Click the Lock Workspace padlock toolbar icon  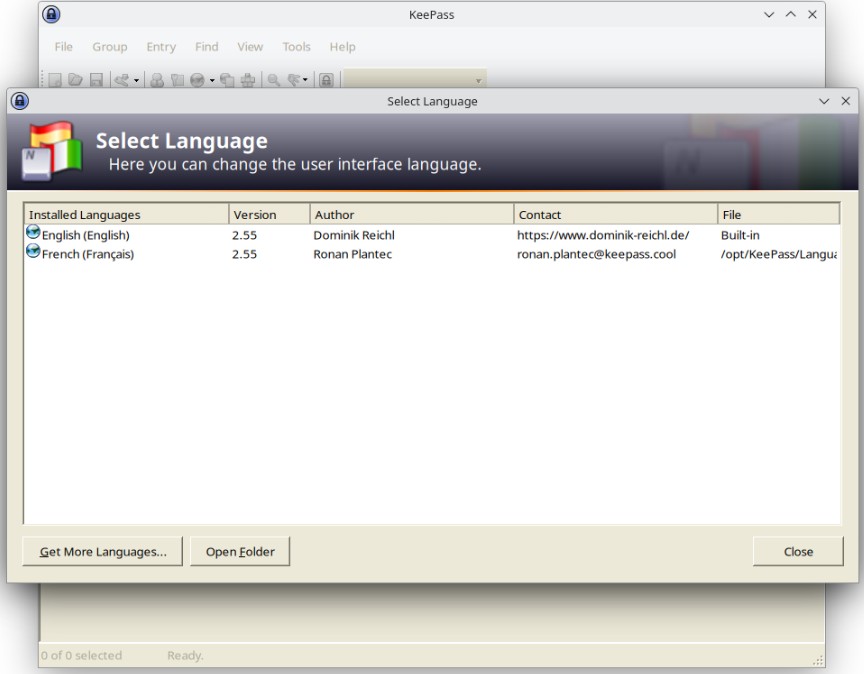pyautogui.click(x=326, y=80)
